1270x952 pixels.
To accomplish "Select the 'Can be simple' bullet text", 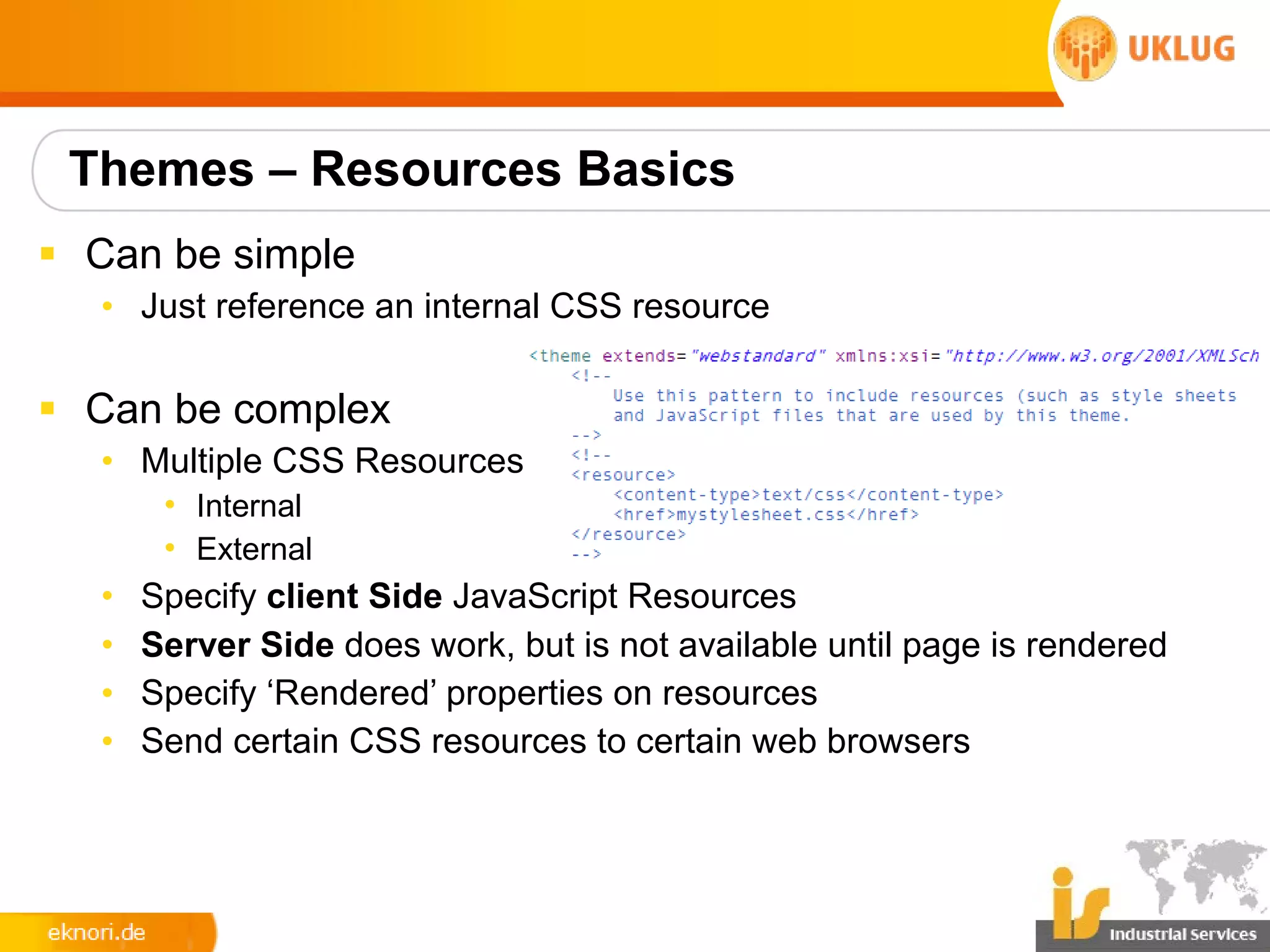I will [x=220, y=254].
